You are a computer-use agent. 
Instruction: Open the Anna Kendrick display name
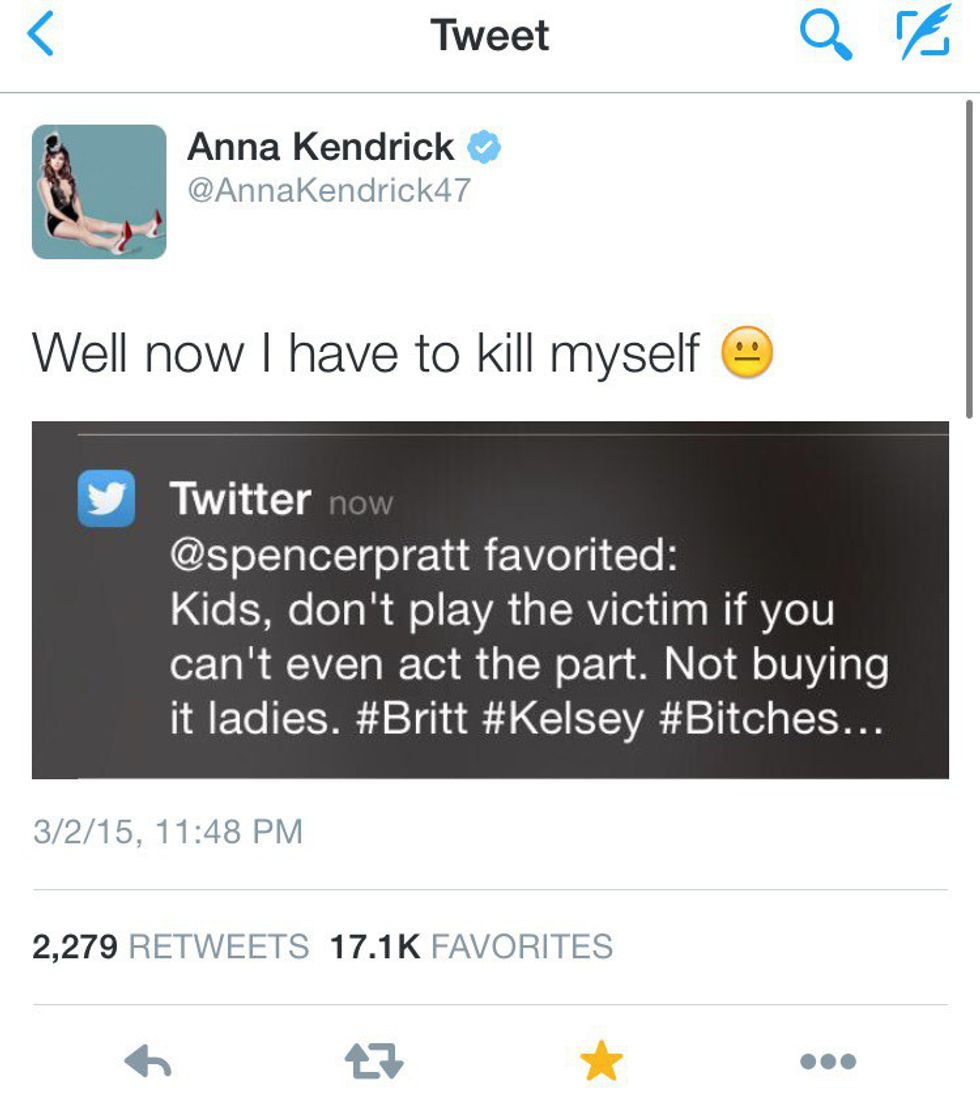320,148
